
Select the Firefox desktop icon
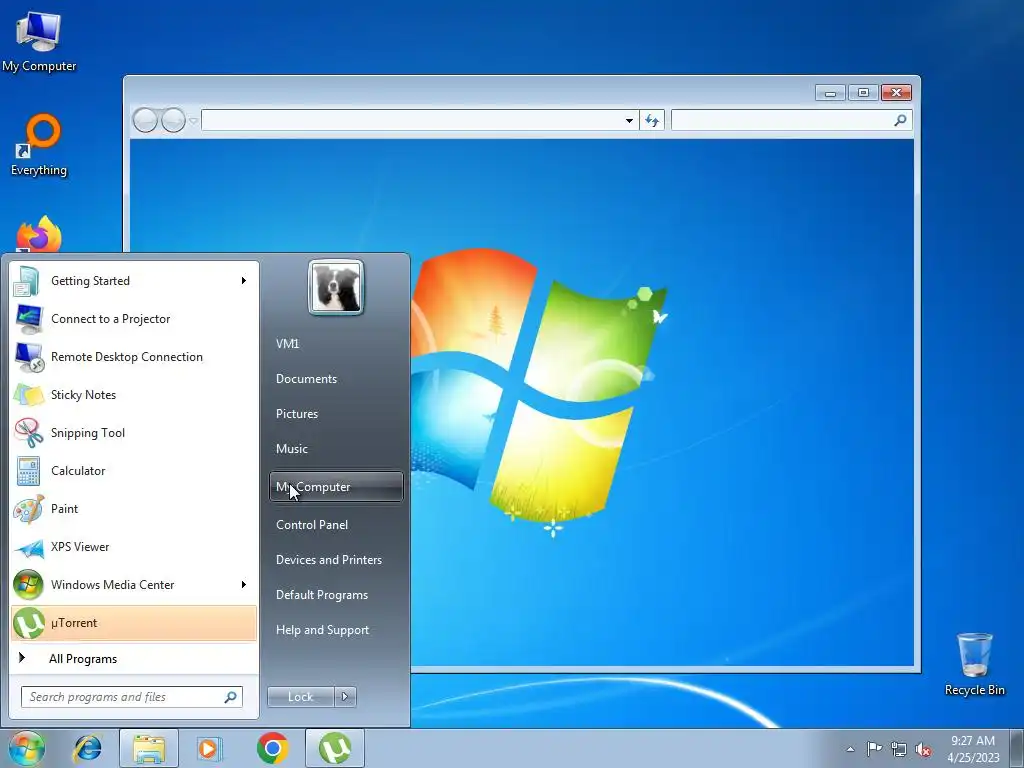pyautogui.click(x=39, y=234)
